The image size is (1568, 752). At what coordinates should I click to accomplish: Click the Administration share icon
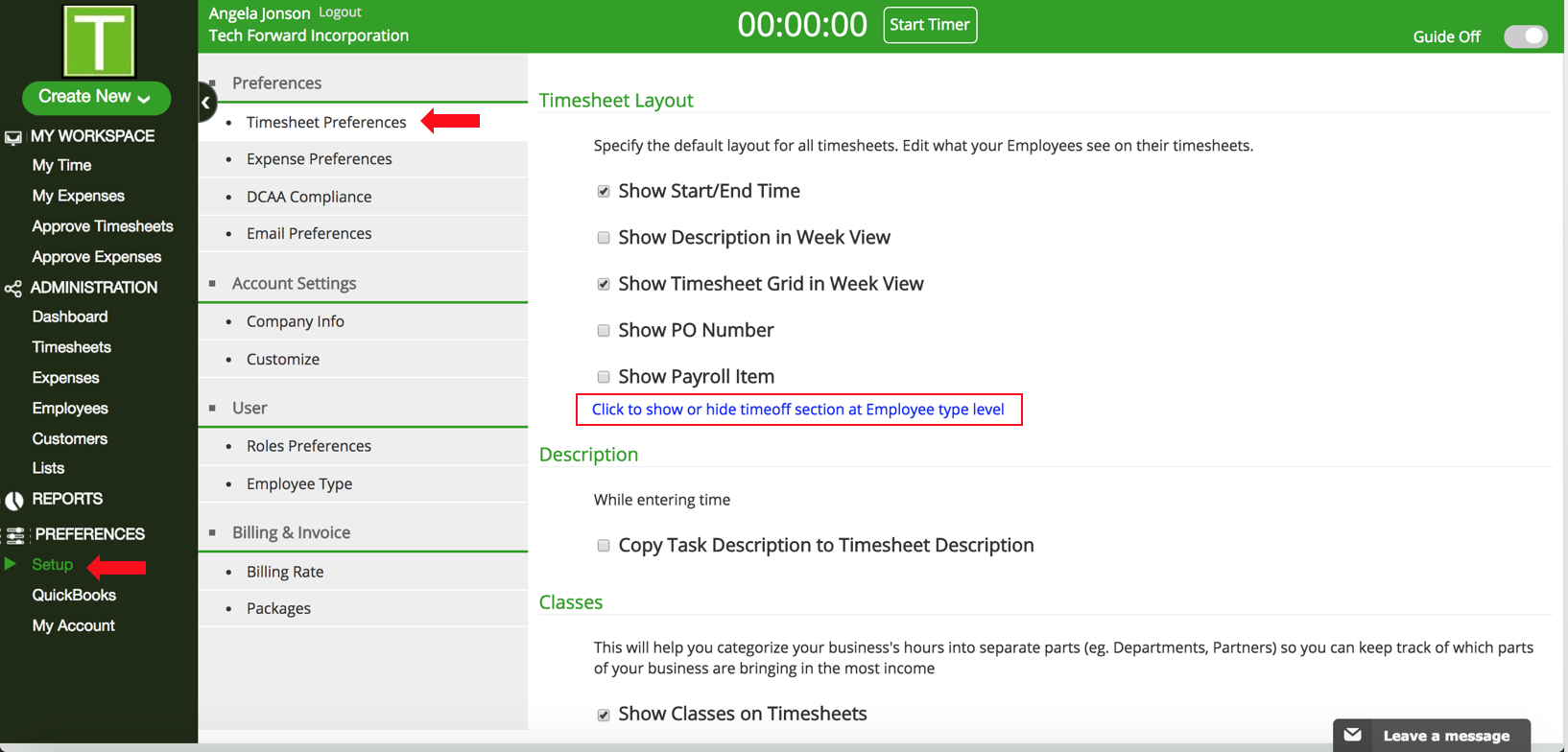pos(13,288)
